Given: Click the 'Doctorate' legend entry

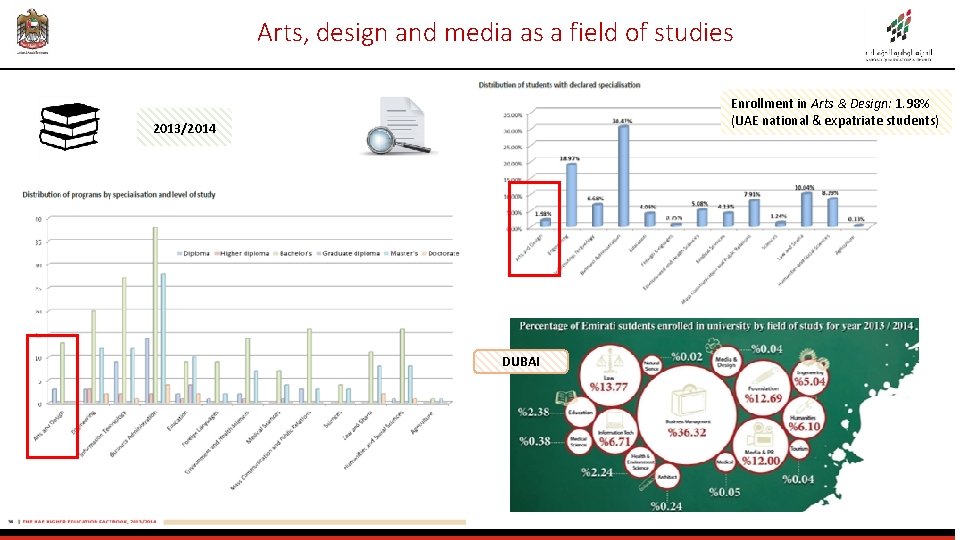Looking at the screenshot, I should pos(443,253).
